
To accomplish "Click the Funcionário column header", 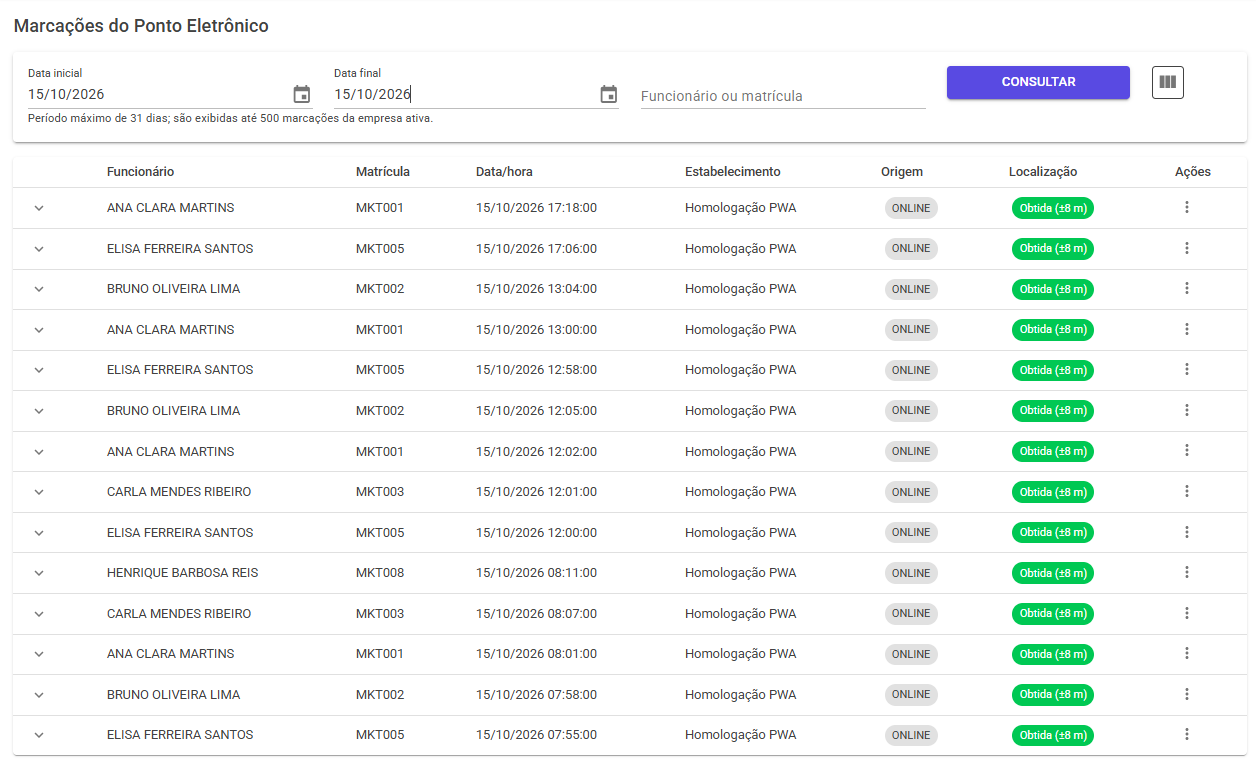I will click(141, 172).
